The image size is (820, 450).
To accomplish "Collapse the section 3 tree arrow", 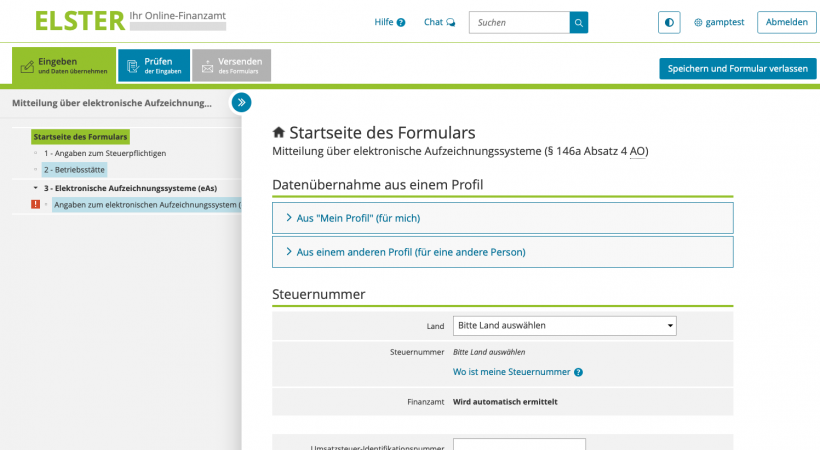I will [x=36, y=188].
